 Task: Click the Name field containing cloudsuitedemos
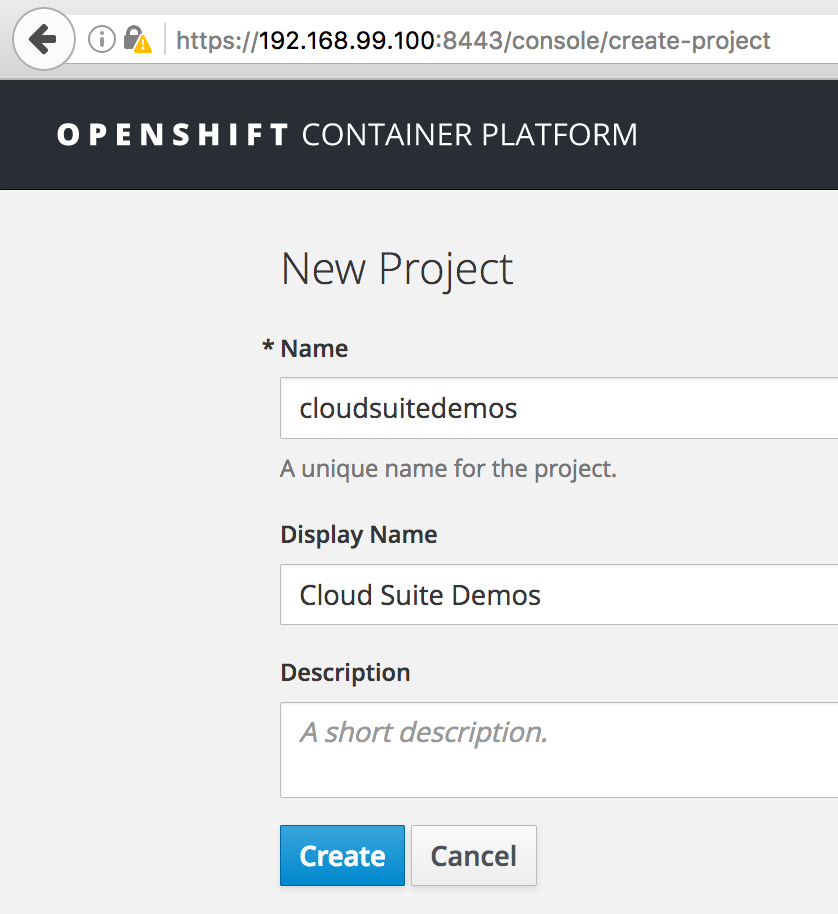[x=558, y=408]
